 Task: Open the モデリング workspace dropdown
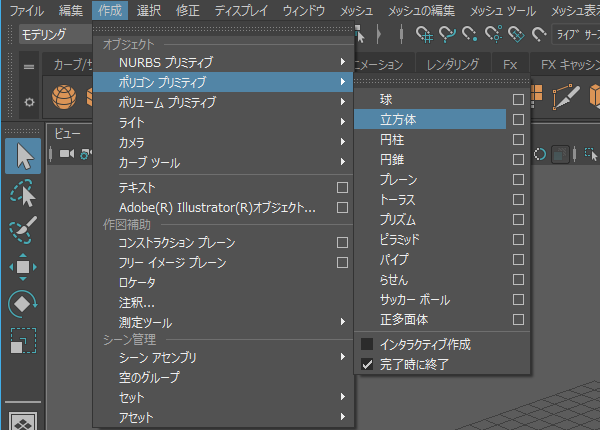(50, 35)
